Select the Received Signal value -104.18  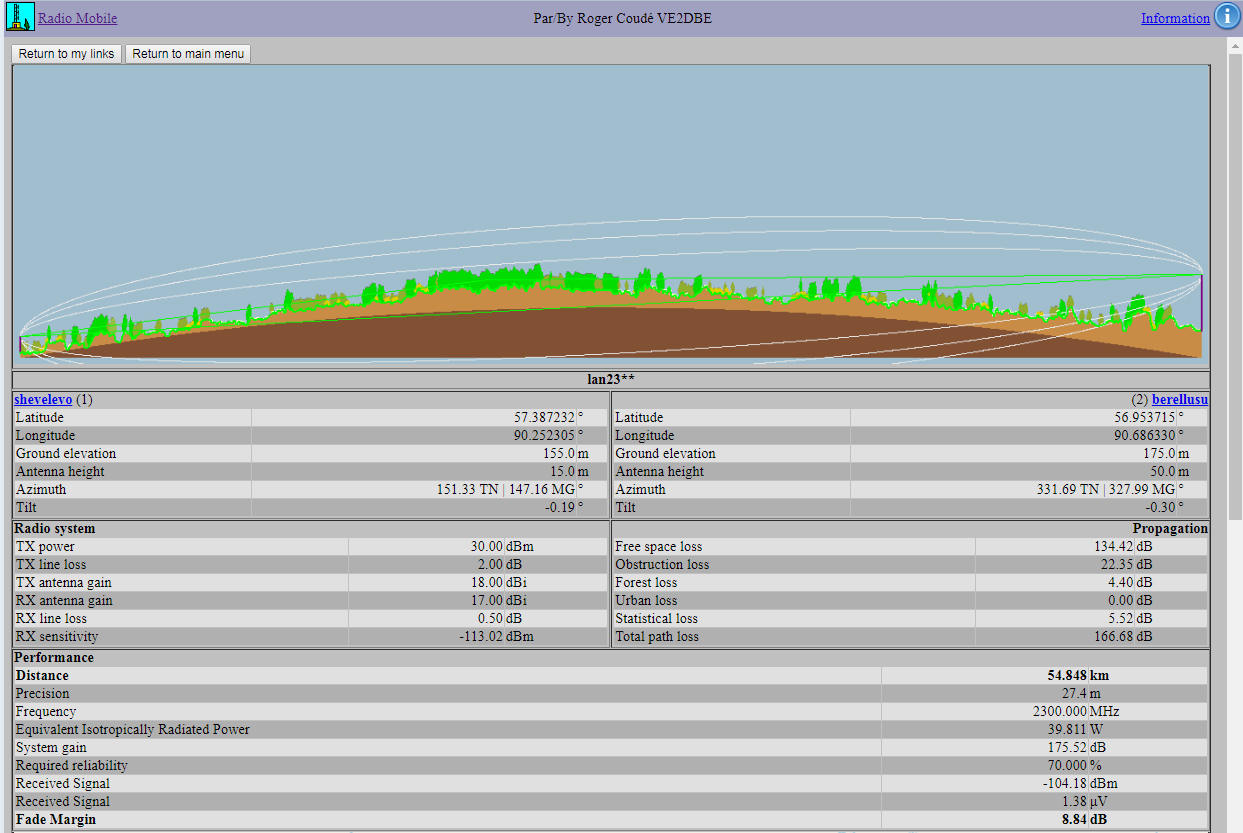(x=1063, y=783)
